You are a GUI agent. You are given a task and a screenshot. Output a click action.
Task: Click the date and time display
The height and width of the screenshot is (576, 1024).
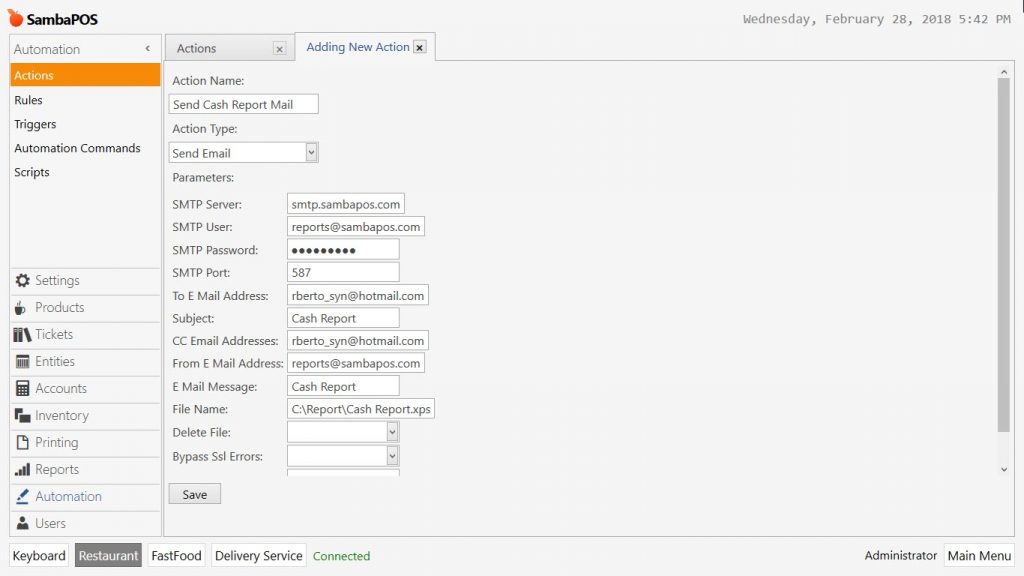pyautogui.click(x=876, y=20)
